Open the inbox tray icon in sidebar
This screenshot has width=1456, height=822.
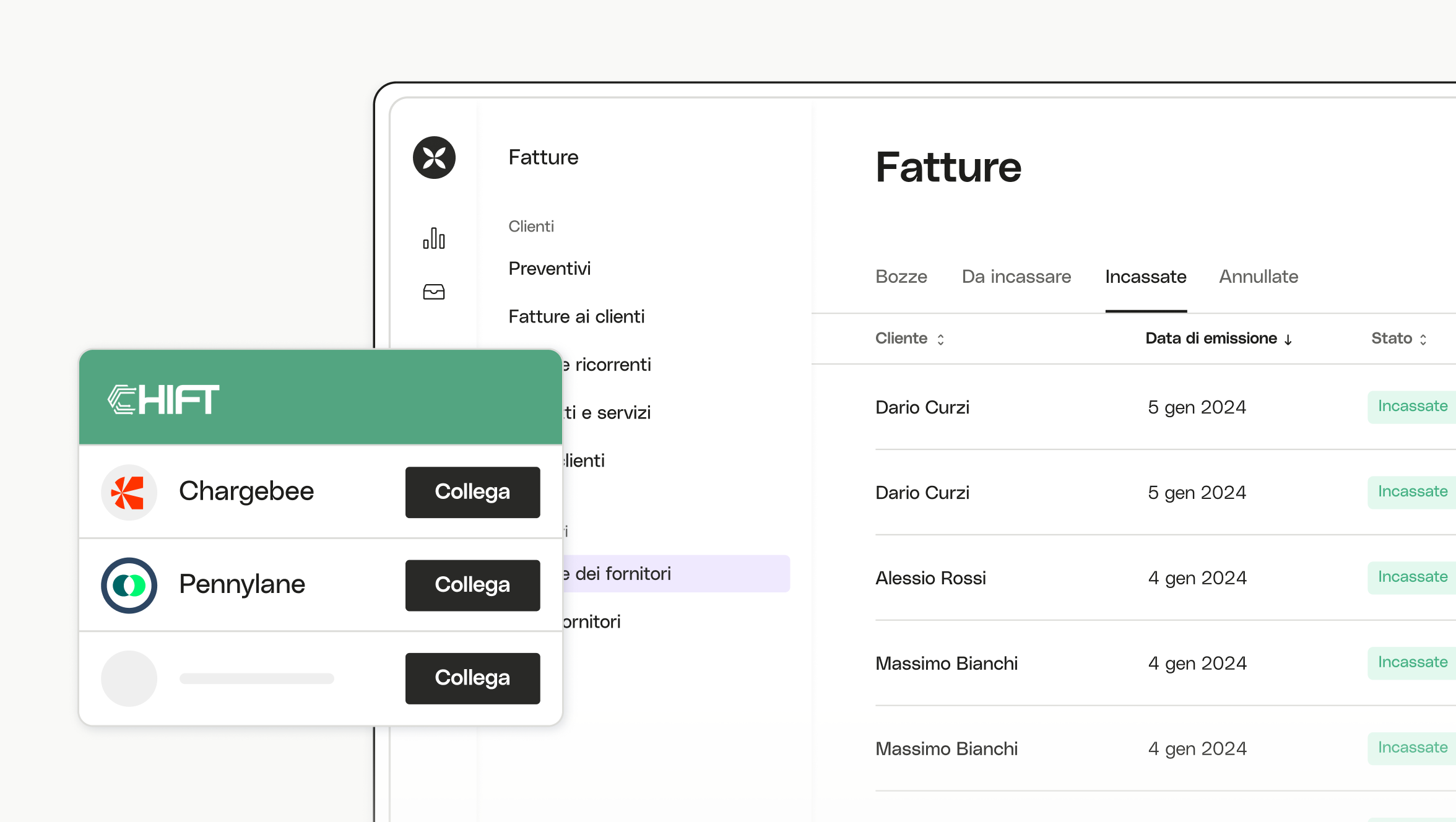(x=434, y=292)
